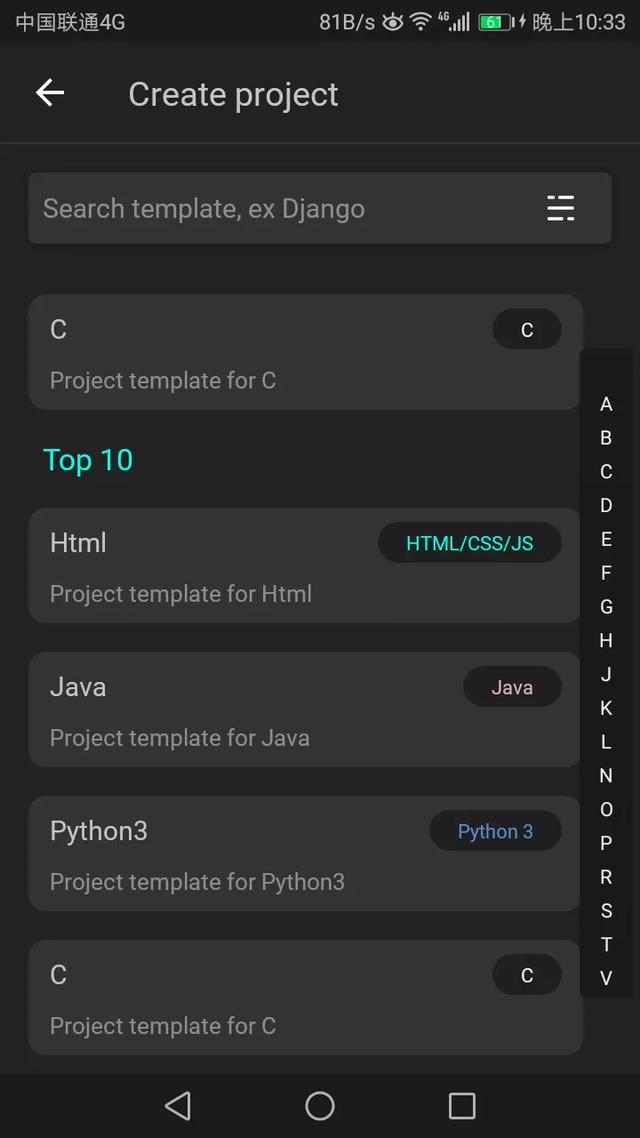Tap the Python 3 language tag

click(x=496, y=831)
